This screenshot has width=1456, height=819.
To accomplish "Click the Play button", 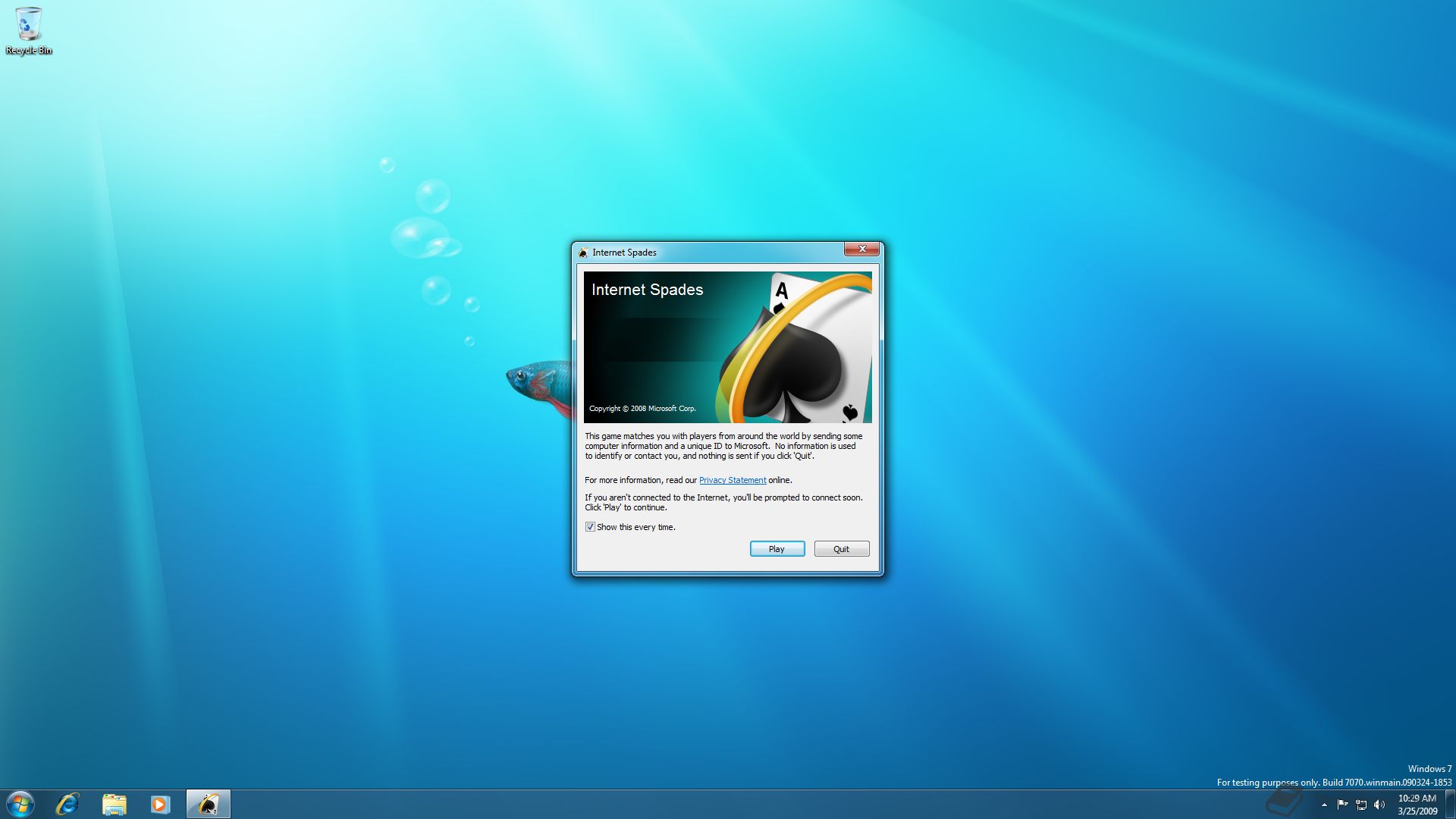I will [x=777, y=549].
